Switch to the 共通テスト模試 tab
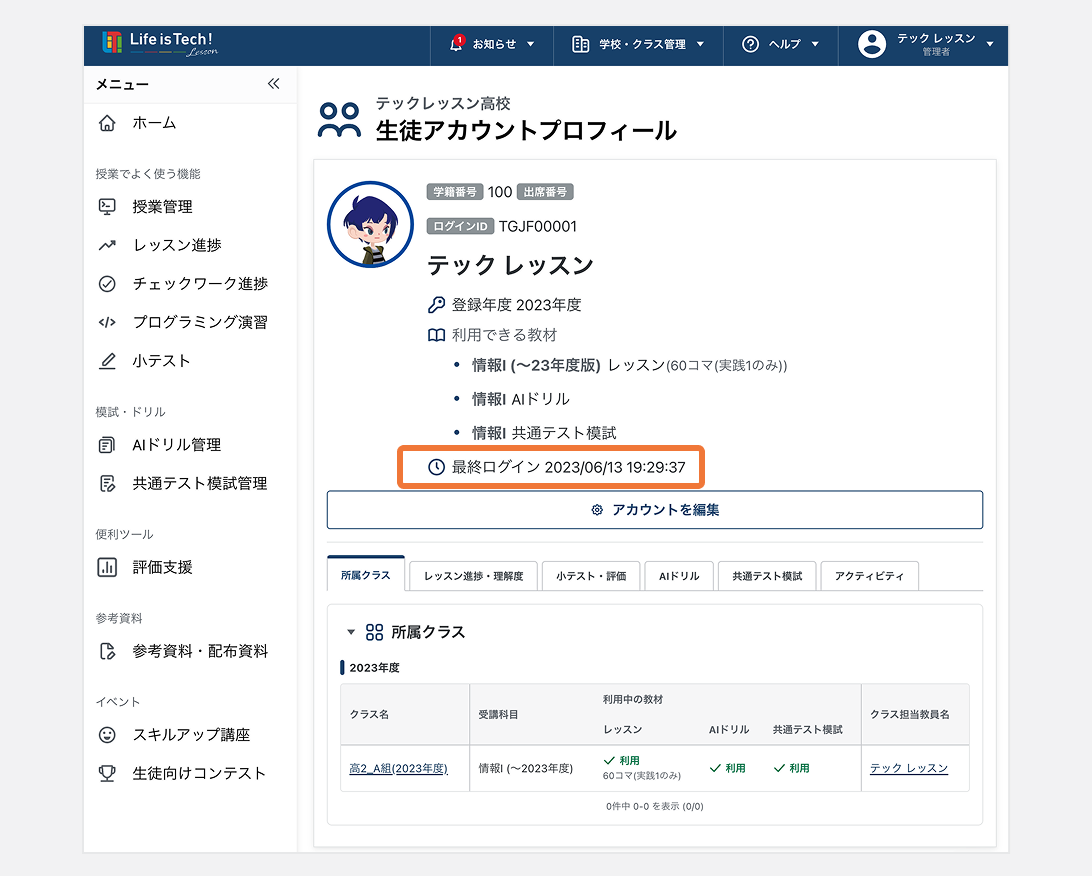The width and height of the screenshot is (1092, 876). [x=767, y=576]
